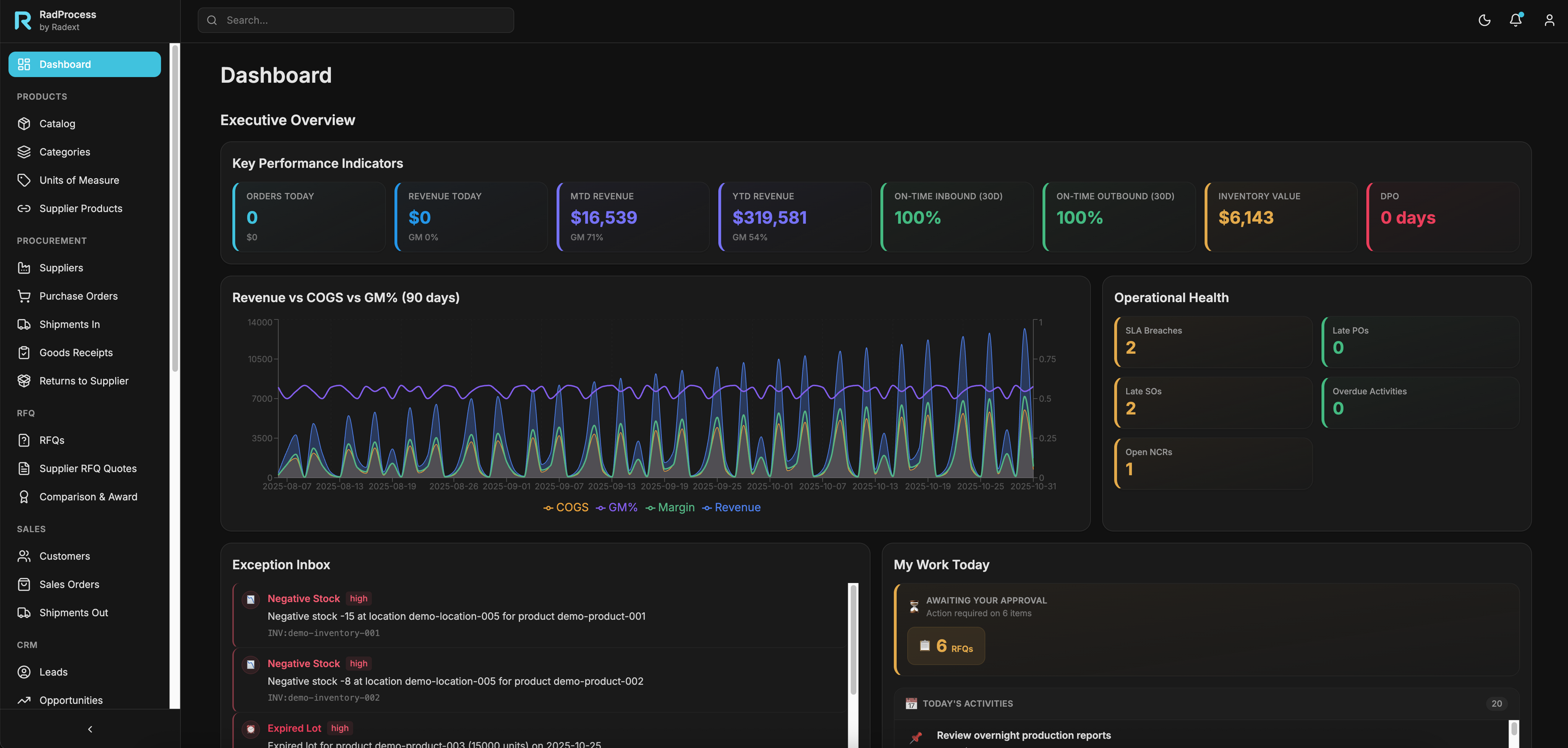Click inside the Search field
The height and width of the screenshot is (748, 1568).
(356, 20)
